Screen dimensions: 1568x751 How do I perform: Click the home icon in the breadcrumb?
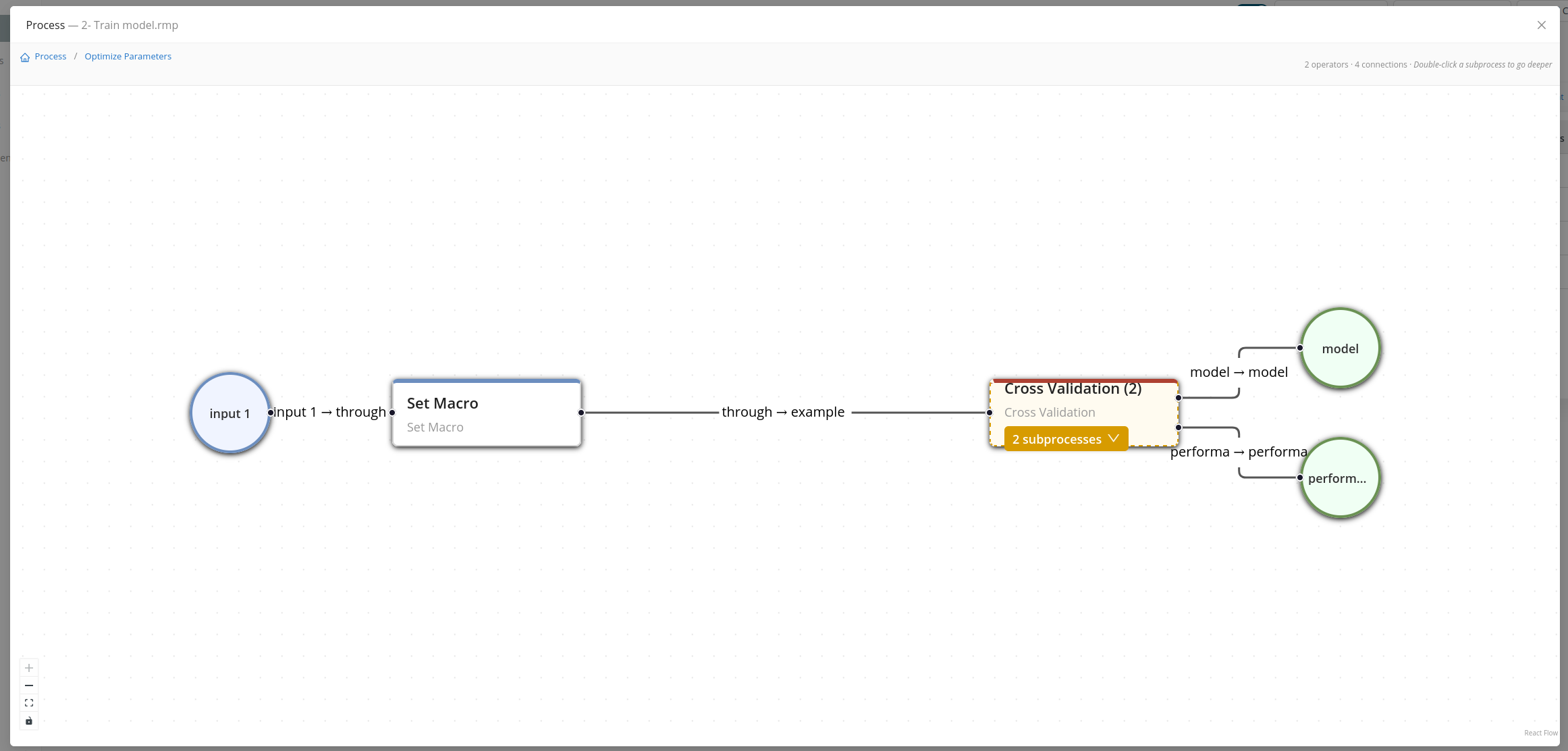pos(24,57)
